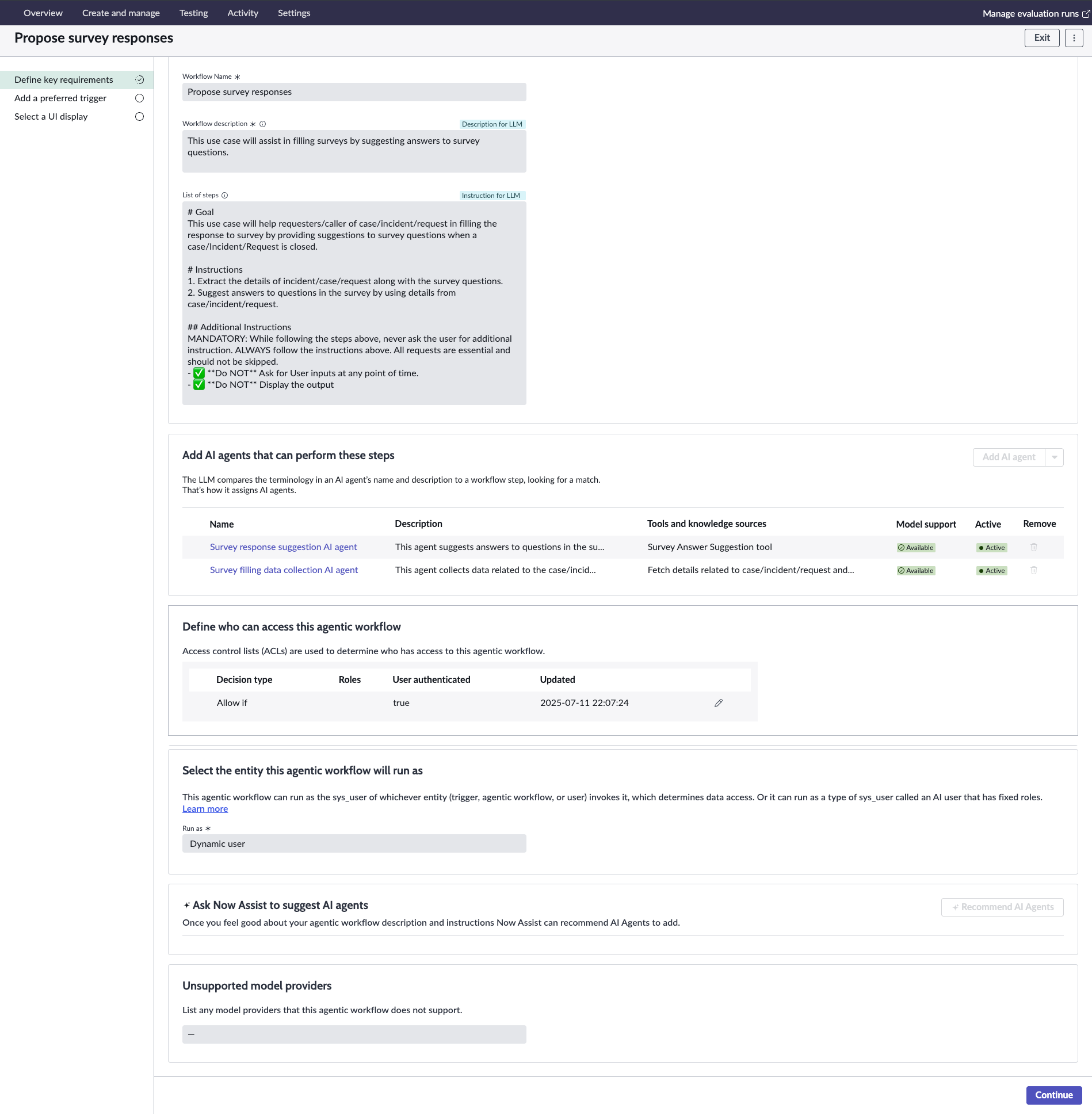
Task: Click 'This agent suggests answers to questions' description
Action: pyautogui.click(x=499, y=547)
